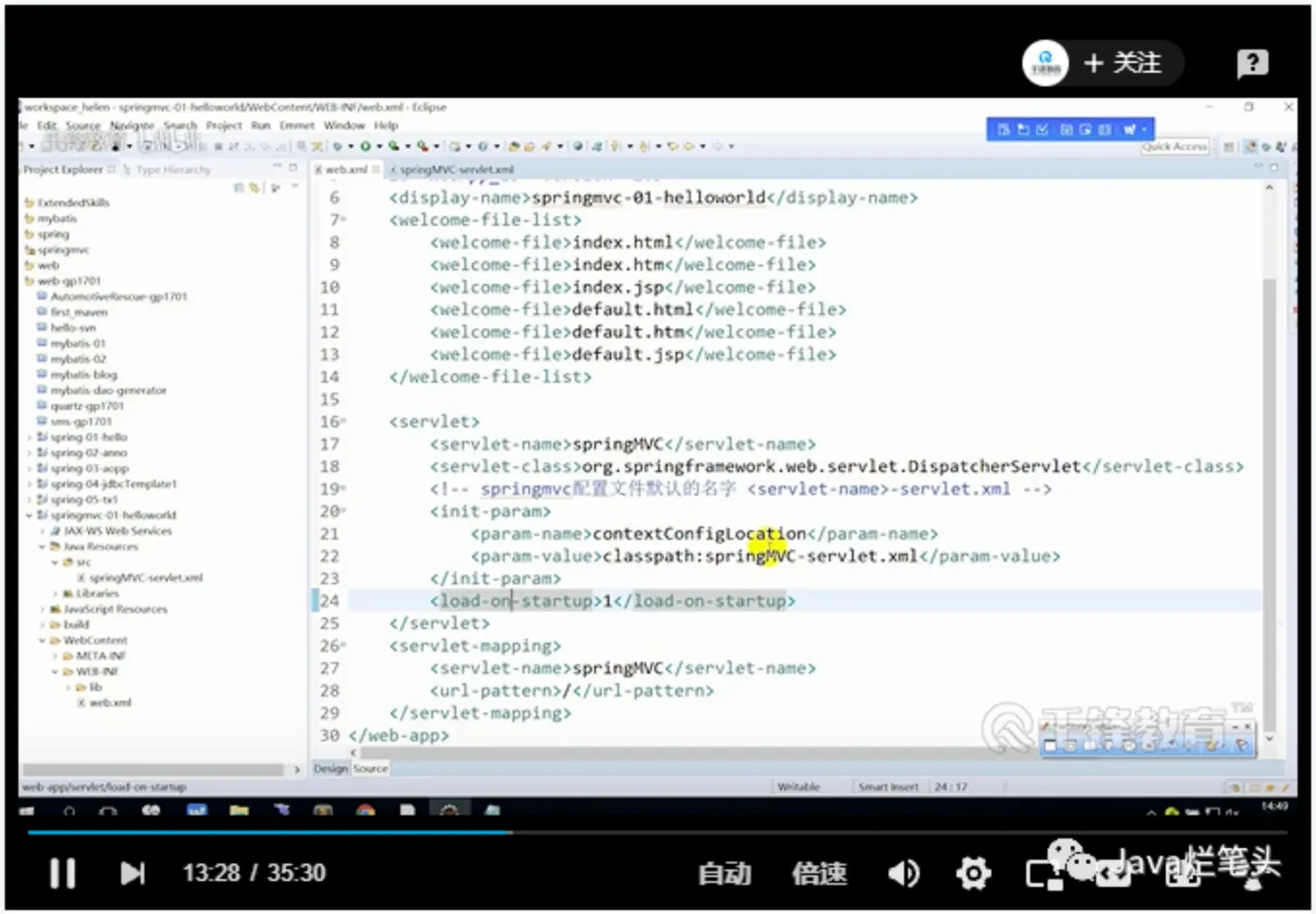
Task: Select the mybatis-blog project
Action: pyautogui.click(x=77, y=374)
